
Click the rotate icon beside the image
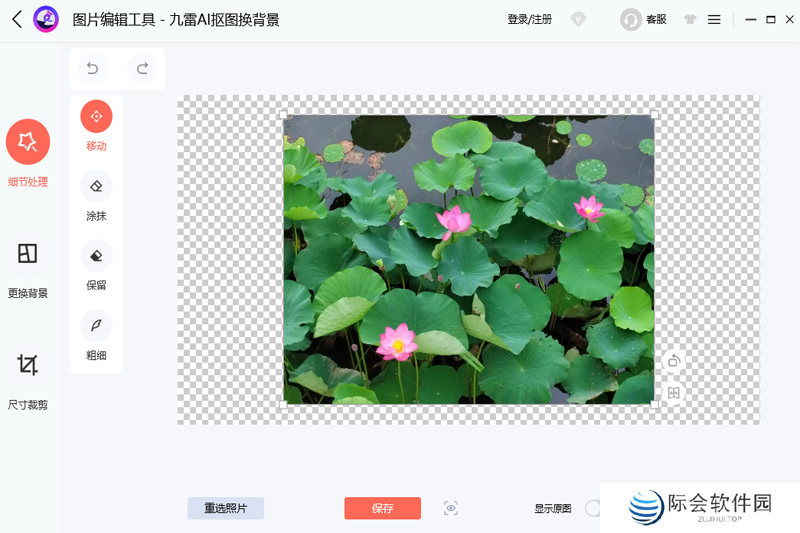click(674, 361)
